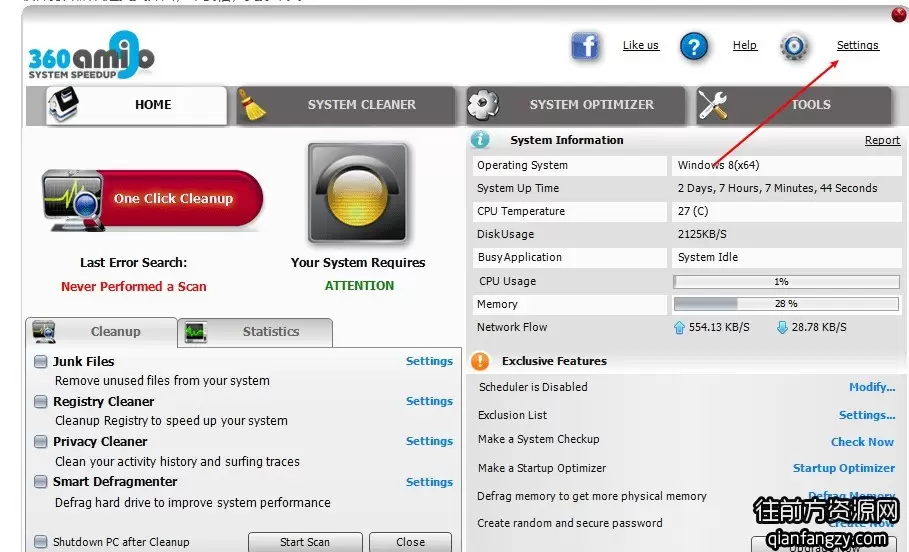Check the Junk Files checkbox
The width and height of the screenshot is (909, 552).
(x=41, y=362)
